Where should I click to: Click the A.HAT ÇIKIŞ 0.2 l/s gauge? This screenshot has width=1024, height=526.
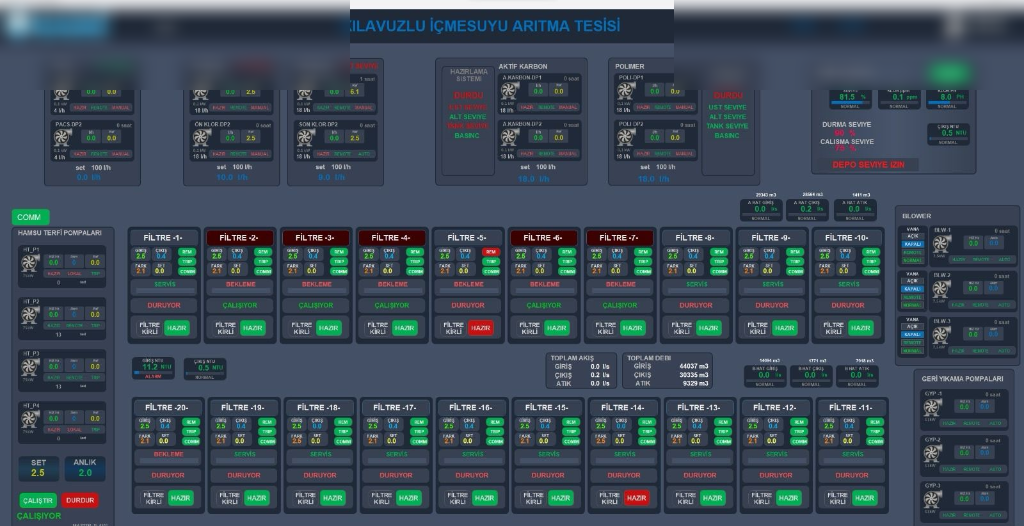click(x=807, y=209)
